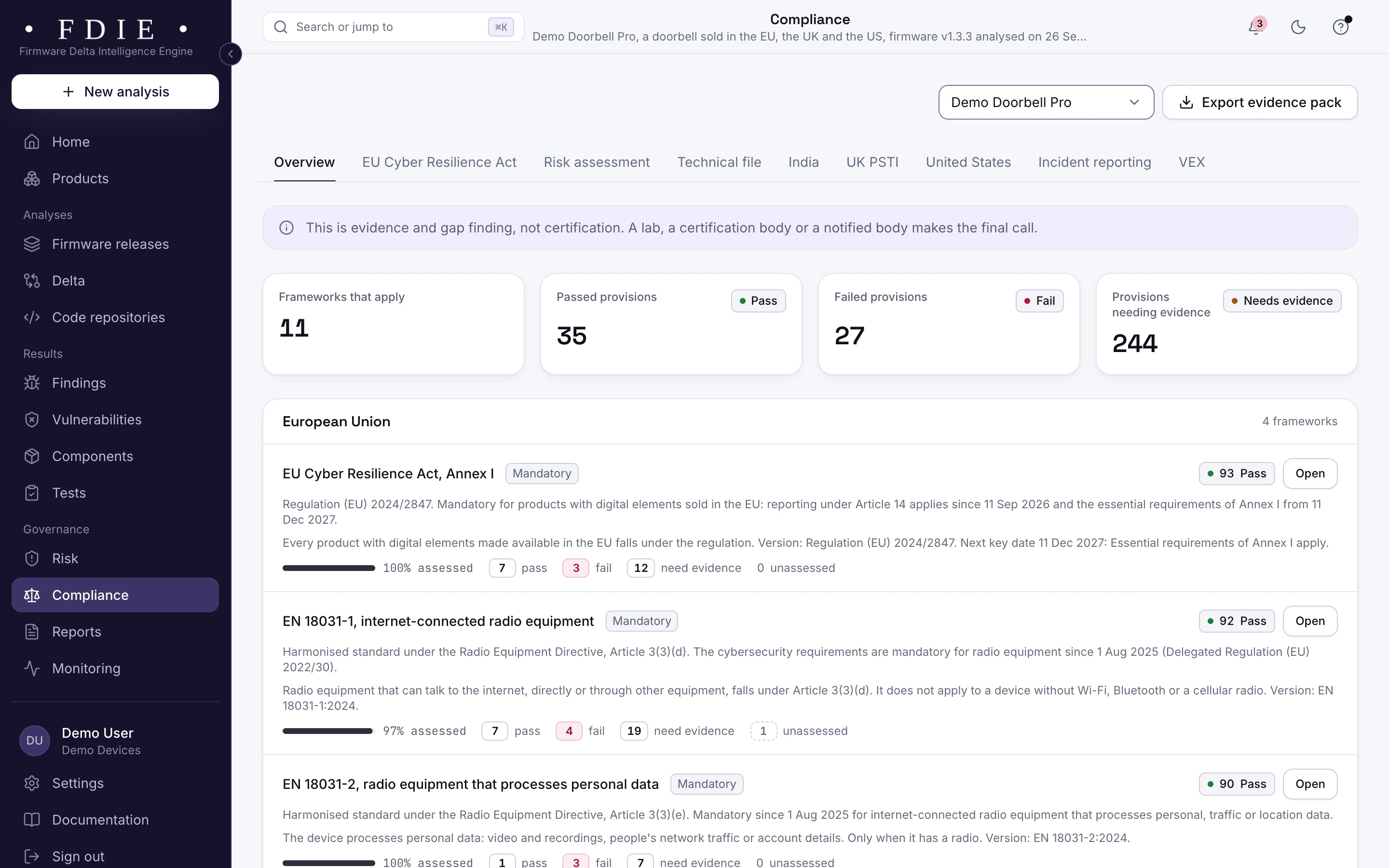Click Export evidence pack button
Image resolution: width=1389 pixels, height=868 pixels.
point(1260,102)
